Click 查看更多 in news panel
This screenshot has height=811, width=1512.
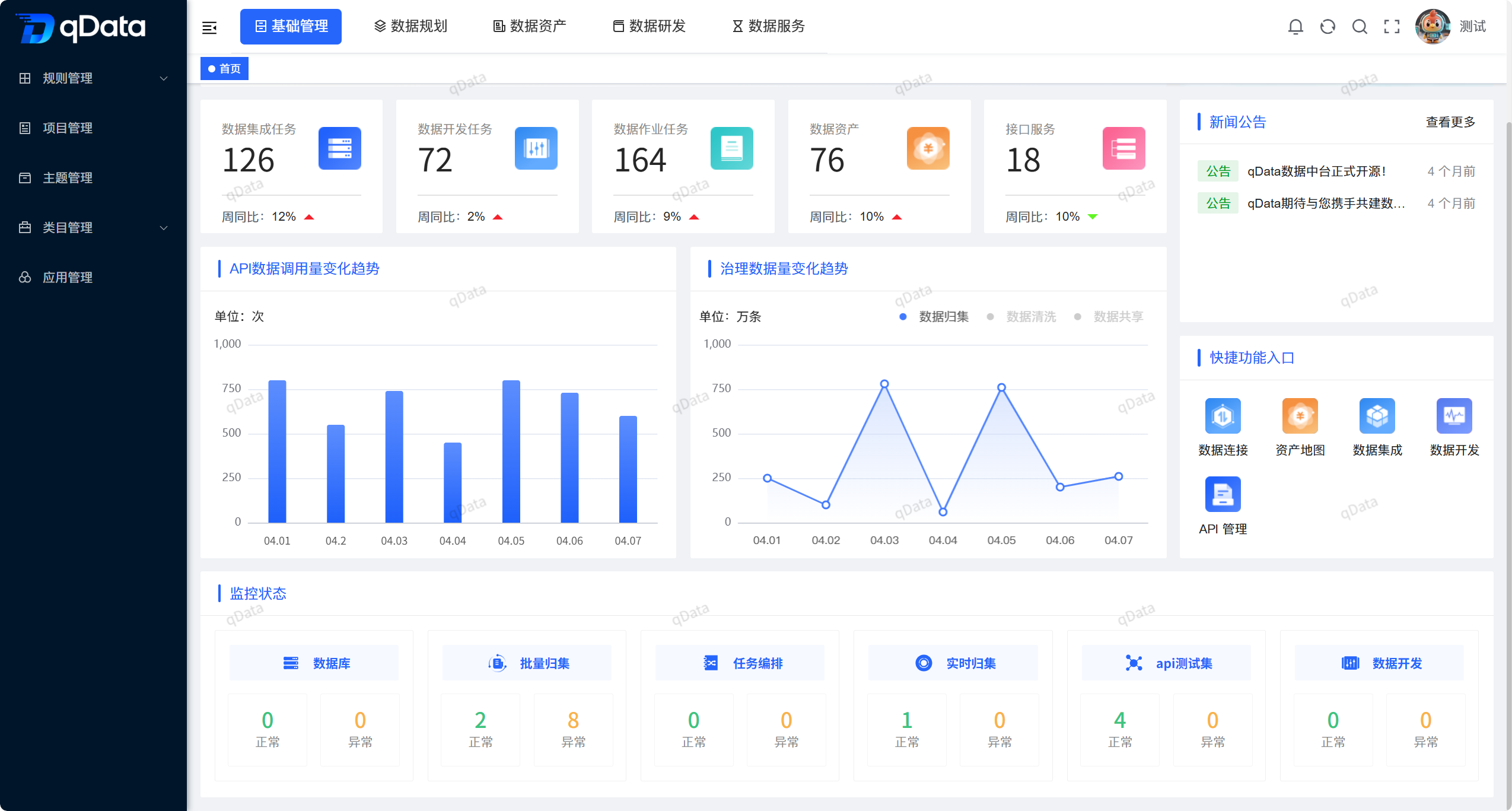1450,122
